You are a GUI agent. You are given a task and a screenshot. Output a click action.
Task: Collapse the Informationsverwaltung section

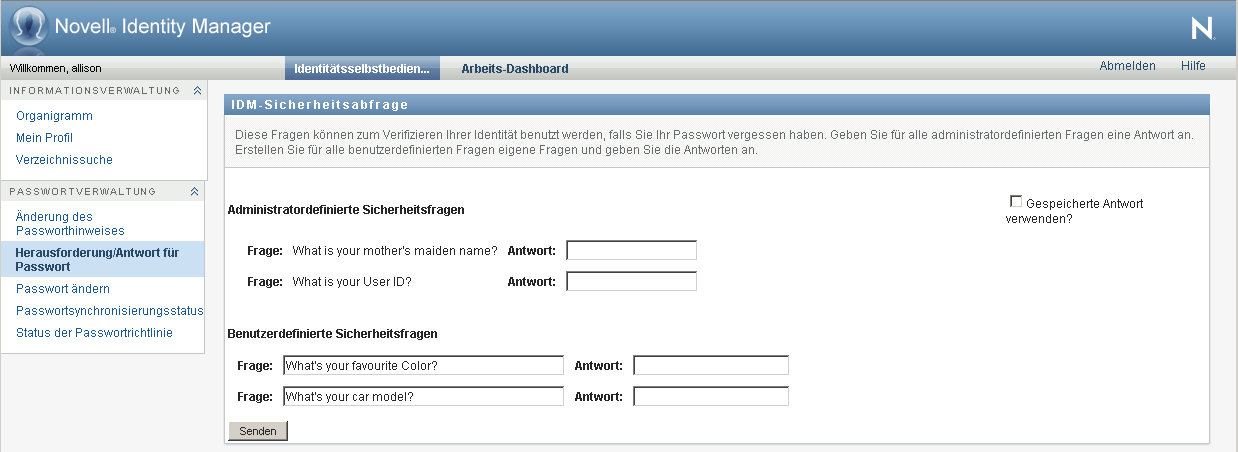pos(197,91)
